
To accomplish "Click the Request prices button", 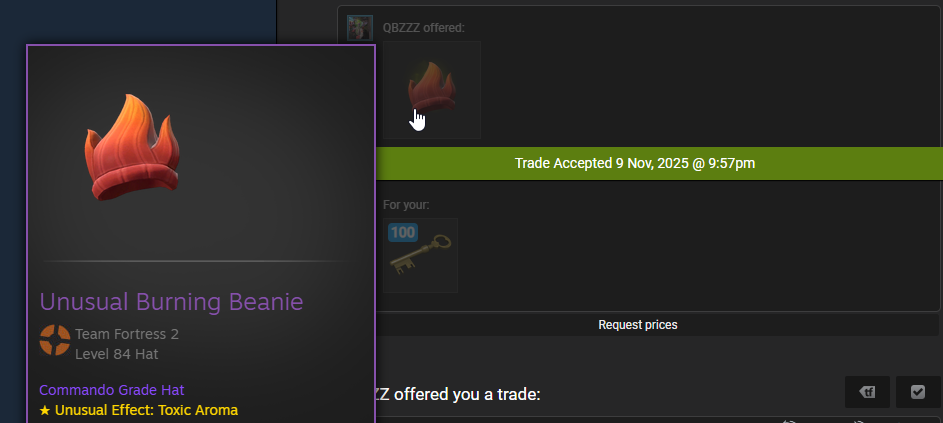I will pos(637,325).
